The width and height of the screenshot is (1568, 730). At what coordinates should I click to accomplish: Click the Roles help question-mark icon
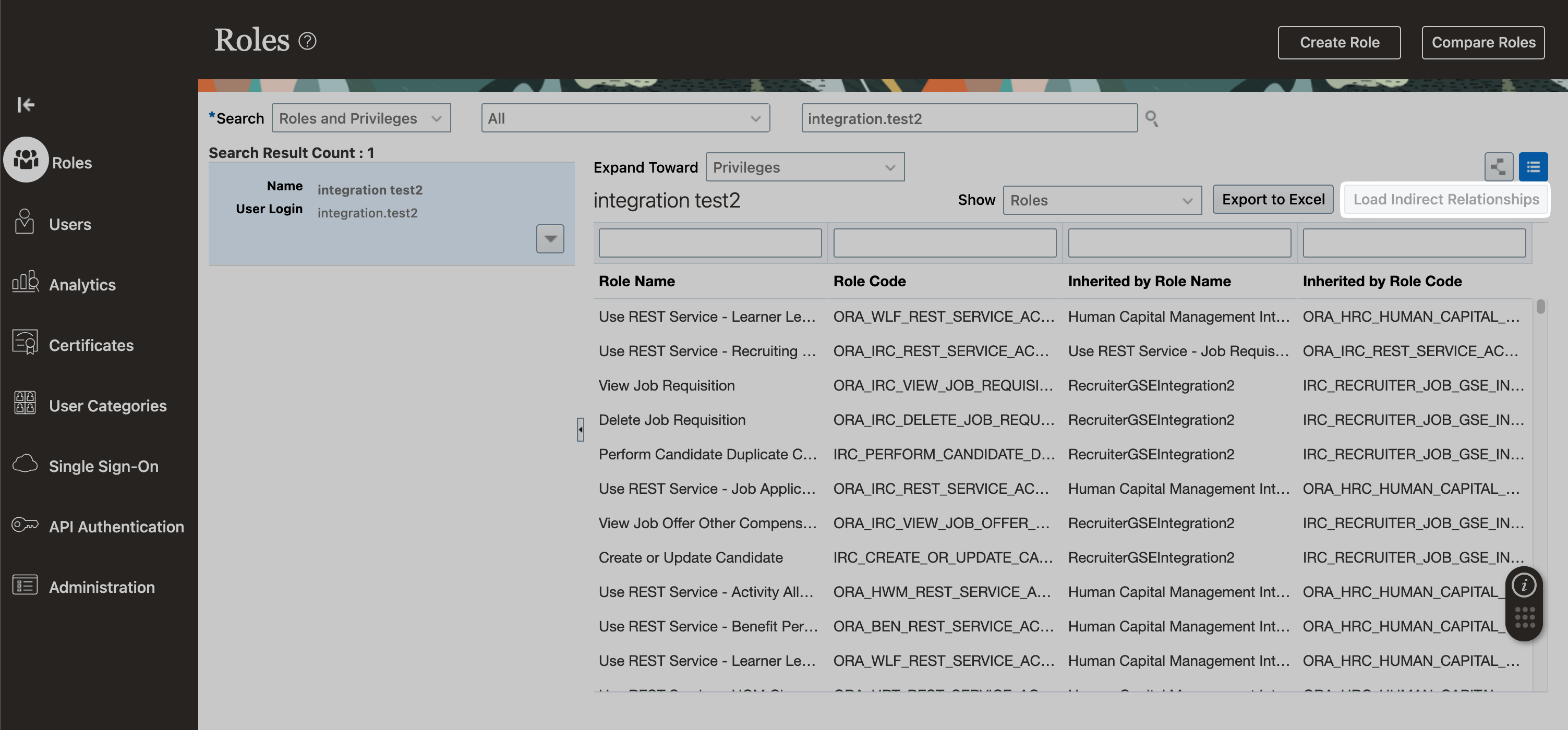(307, 41)
